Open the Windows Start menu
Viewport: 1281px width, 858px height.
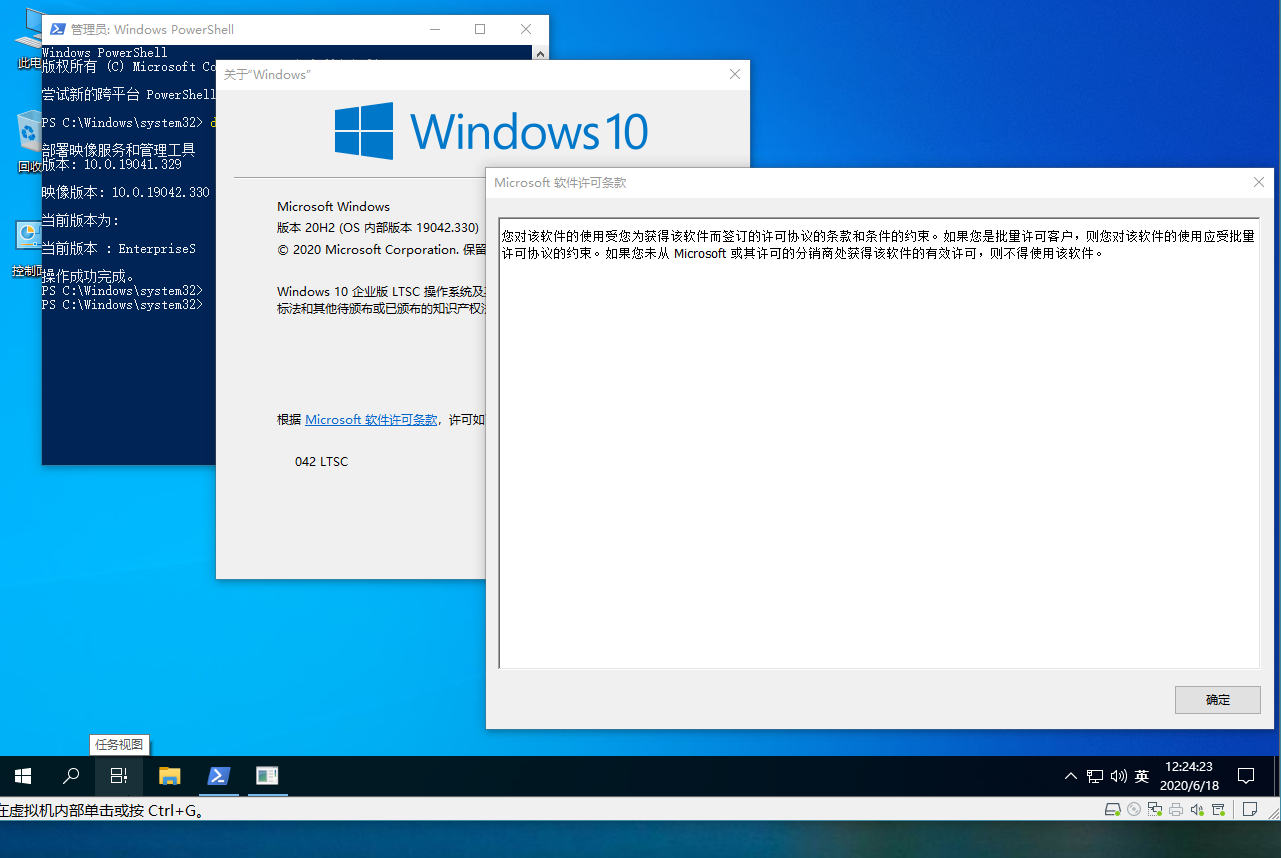click(23, 776)
